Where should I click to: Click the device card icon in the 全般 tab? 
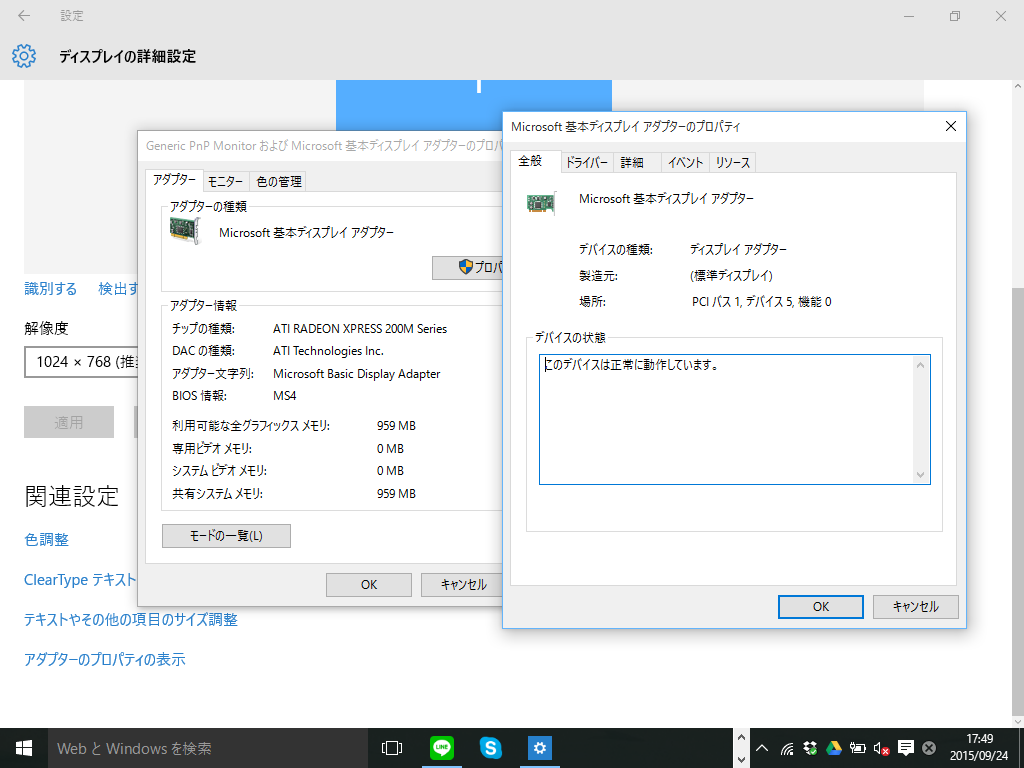point(541,202)
